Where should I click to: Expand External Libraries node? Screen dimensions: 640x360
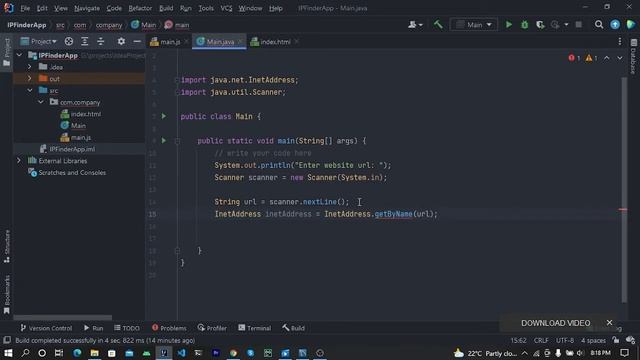(19, 160)
